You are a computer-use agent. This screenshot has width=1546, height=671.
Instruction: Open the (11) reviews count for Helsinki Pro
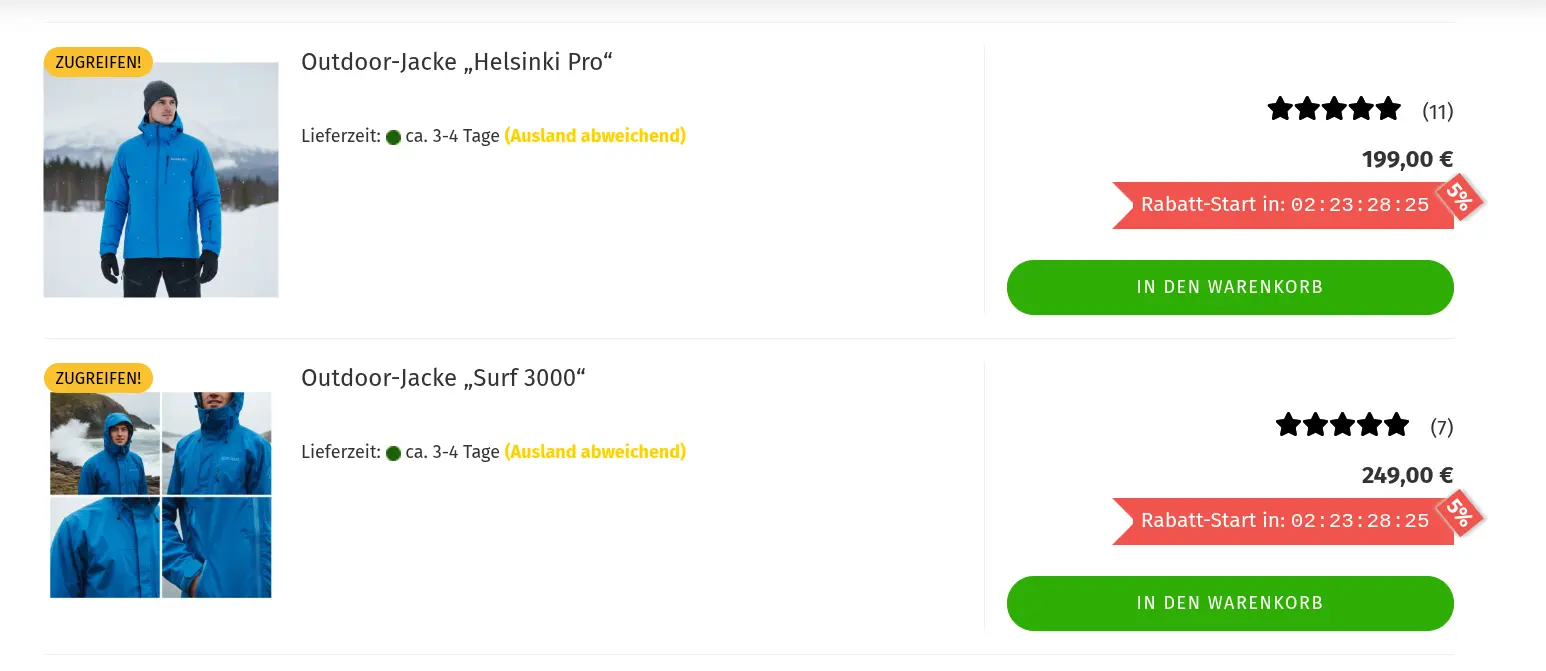click(x=1437, y=111)
